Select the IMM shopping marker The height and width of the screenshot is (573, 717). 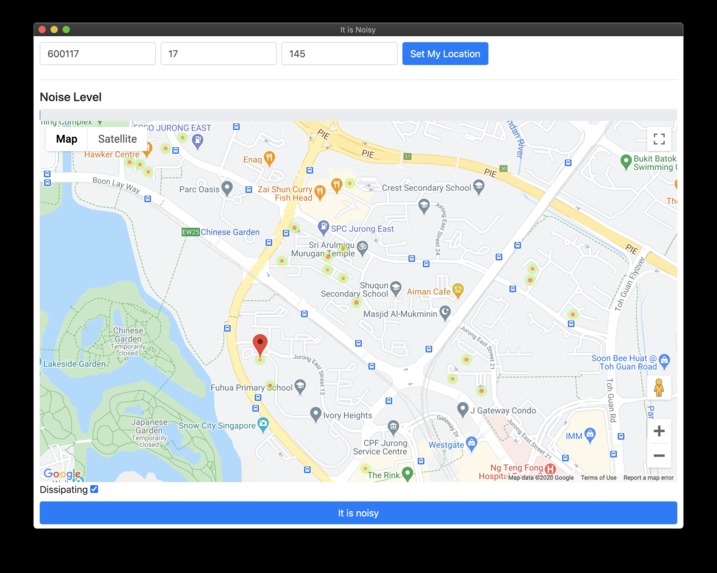coord(590,435)
